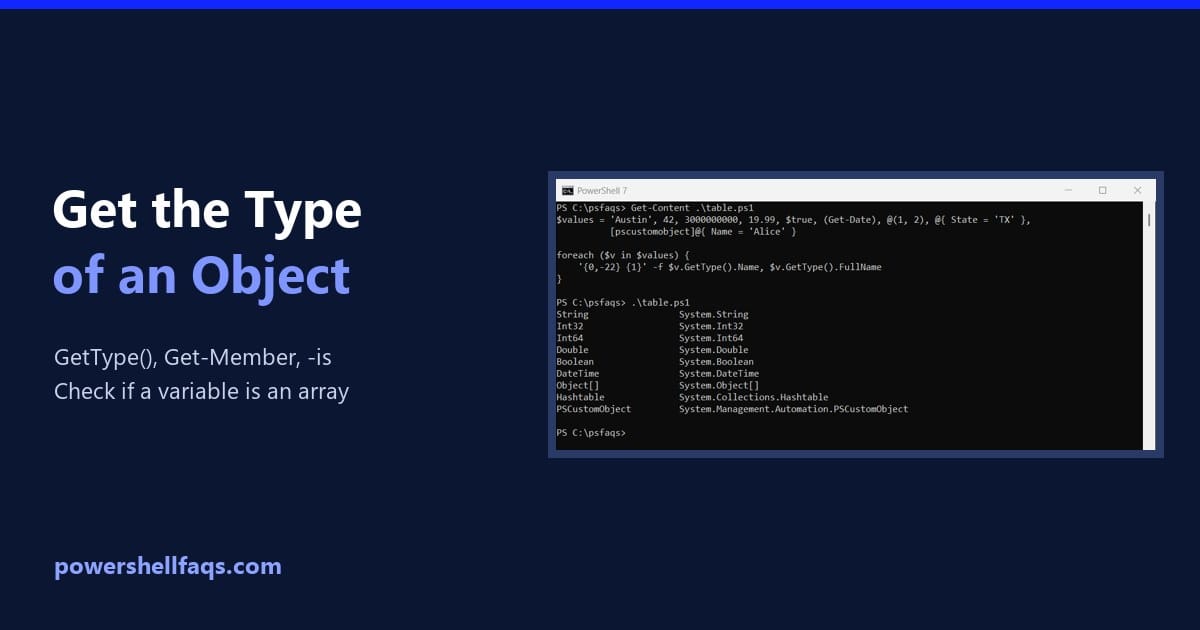The height and width of the screenshot is (630, 1200).
Task: Click the 'System.DateTime' full name output
Action: coord(719,374)
